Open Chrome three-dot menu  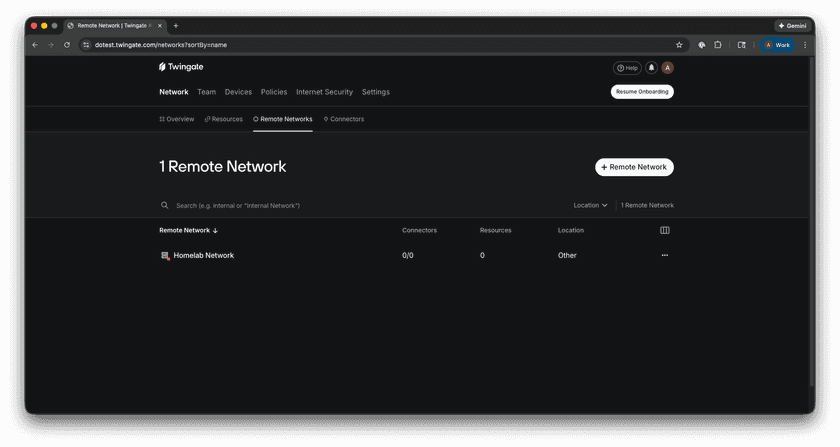[x=805, y=45]
